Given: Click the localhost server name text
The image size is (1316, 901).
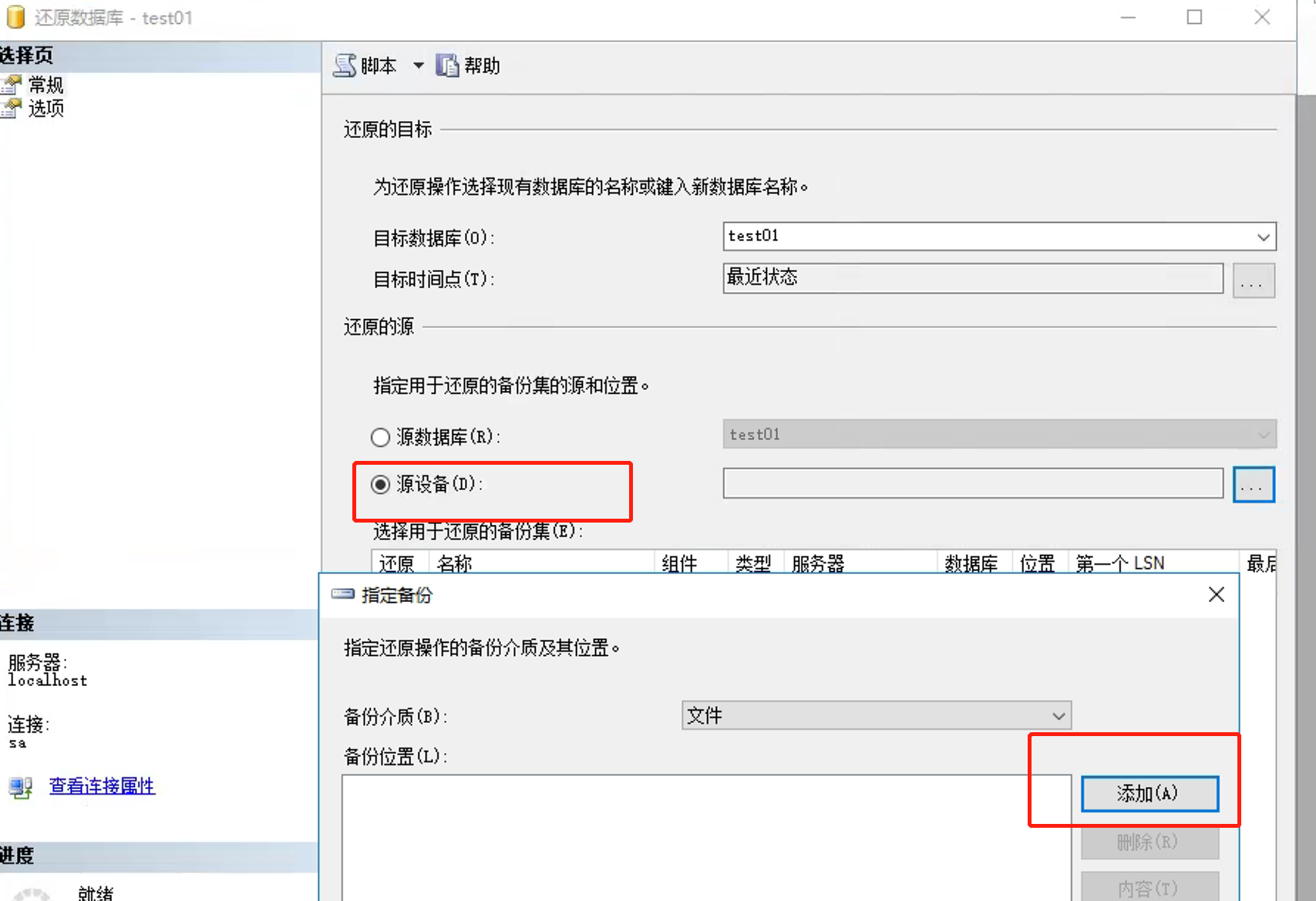Looking at the screenshot, I should coord(48,681).
